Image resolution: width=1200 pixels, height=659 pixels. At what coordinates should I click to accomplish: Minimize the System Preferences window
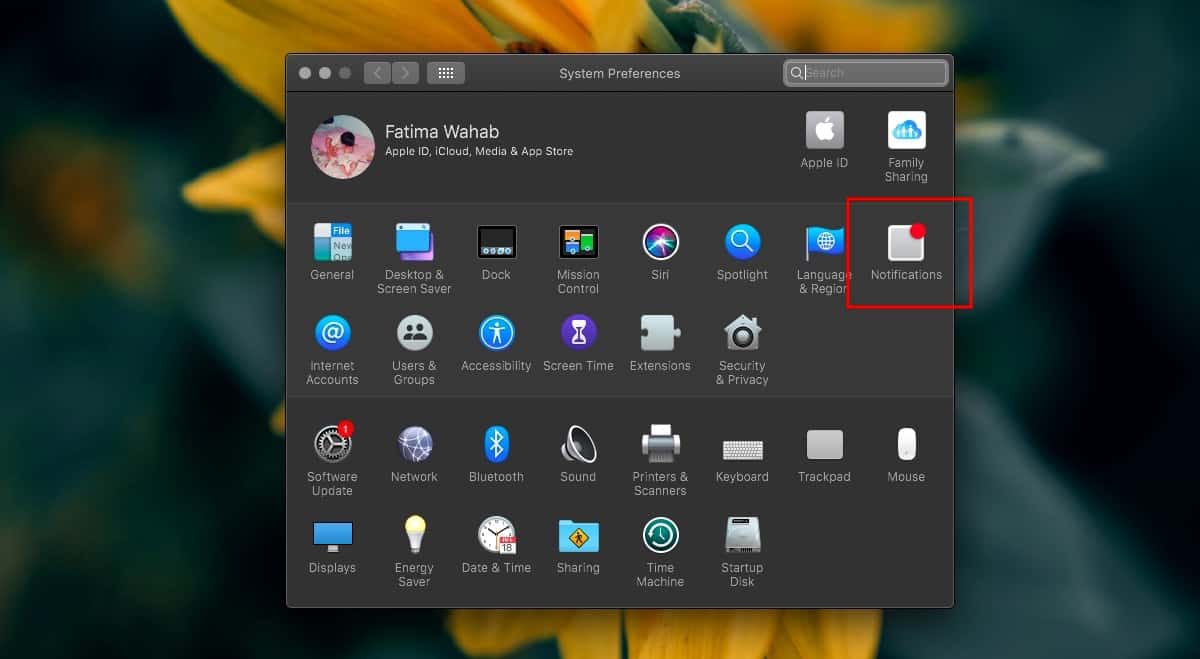325,73
